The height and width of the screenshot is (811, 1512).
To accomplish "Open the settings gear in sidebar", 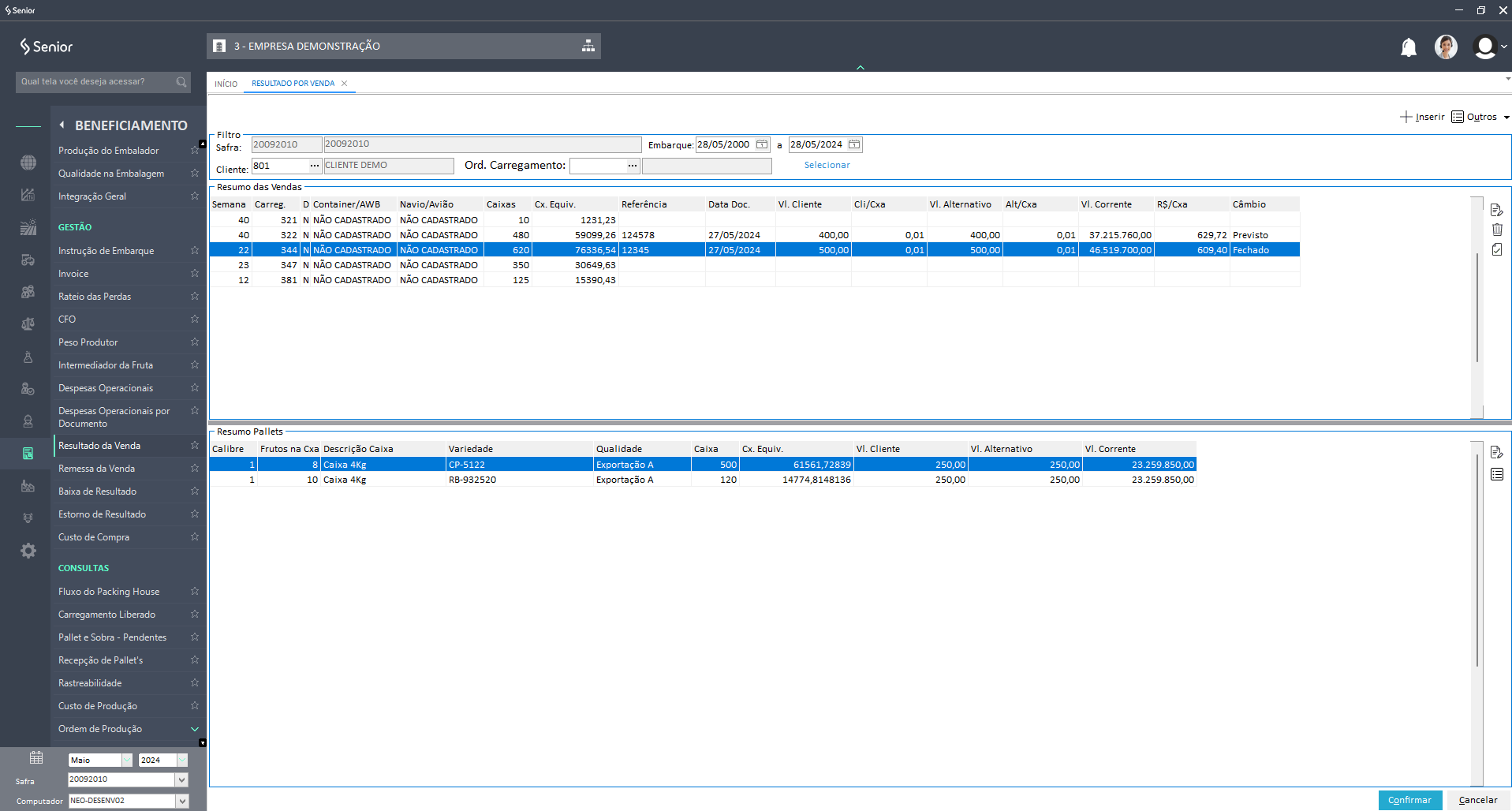I will (x=28, y=551).
